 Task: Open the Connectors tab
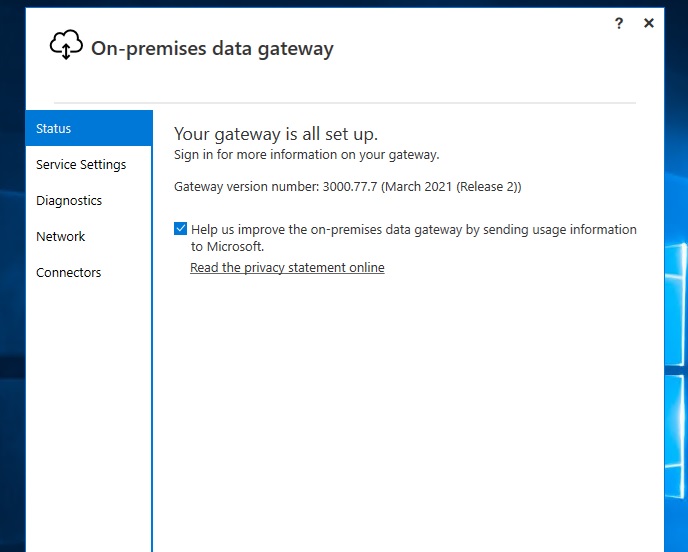(x=89, y=272)
